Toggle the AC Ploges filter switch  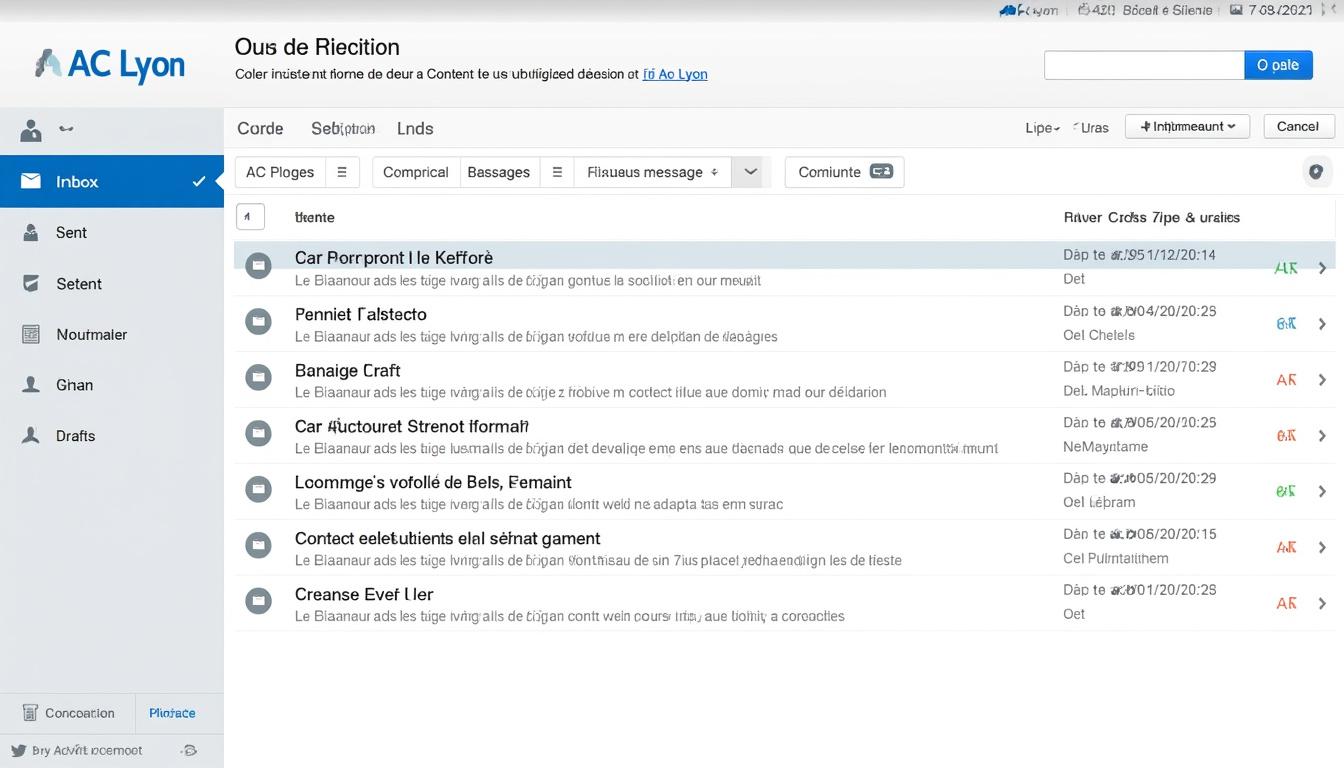pos(342,172)
